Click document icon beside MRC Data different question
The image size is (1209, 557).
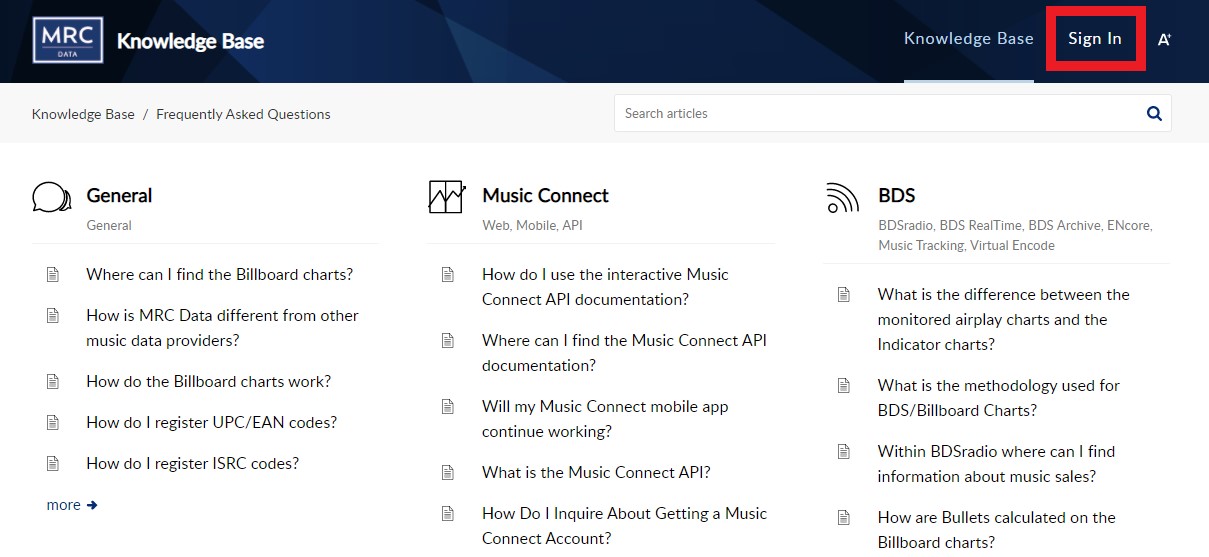(x=53, y=316)
